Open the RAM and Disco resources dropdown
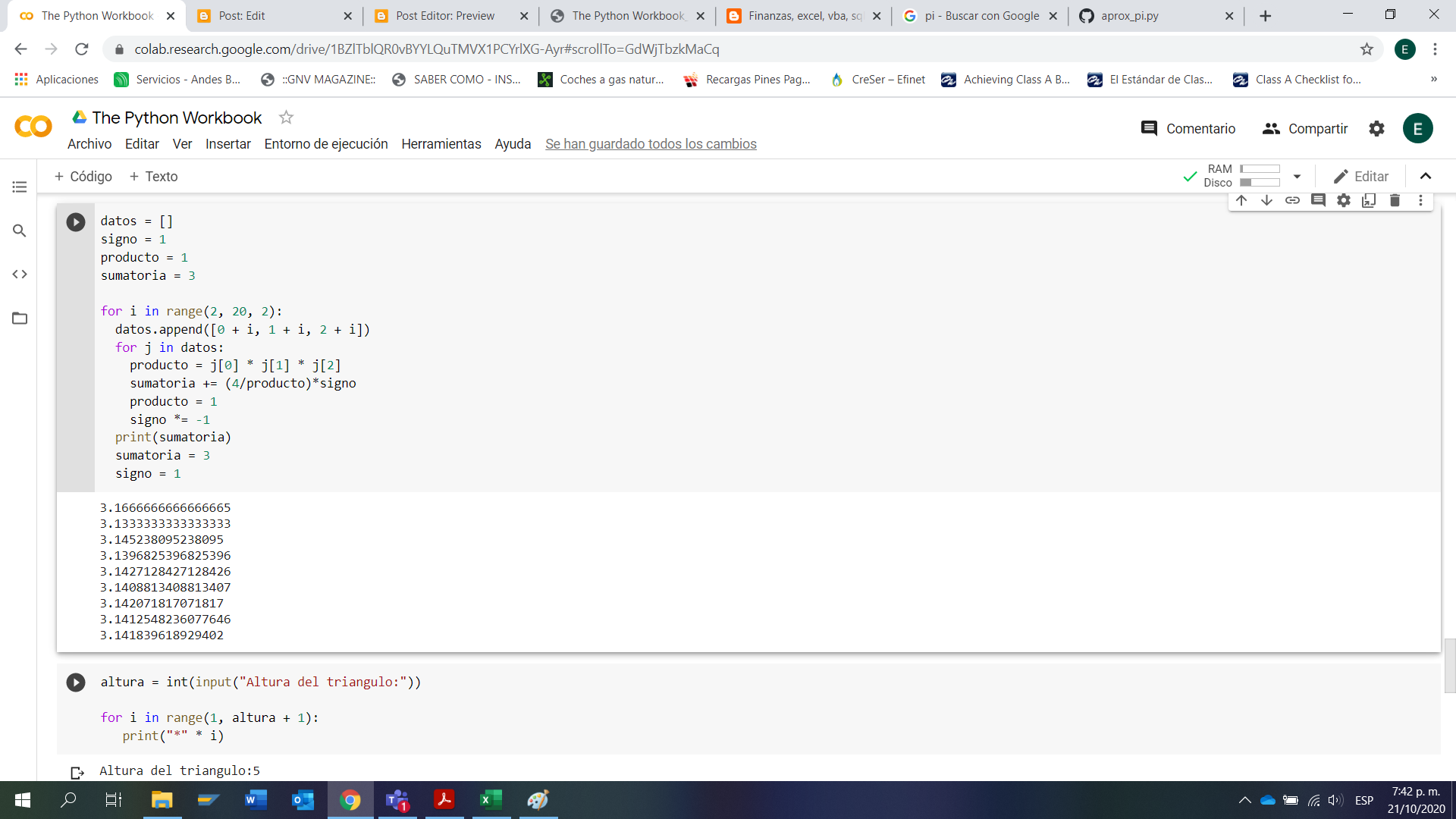 (x=1297, y=175)
